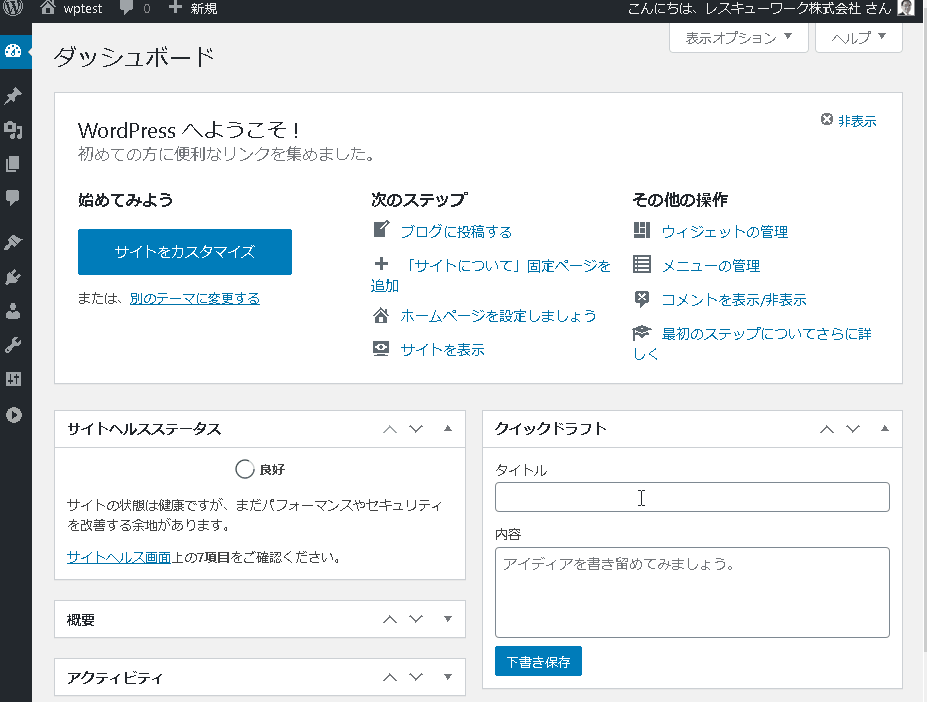Open the Plugins plug sidebar icon
The height and width of the screenshot is (702, 927).
[x=13, y=276]
